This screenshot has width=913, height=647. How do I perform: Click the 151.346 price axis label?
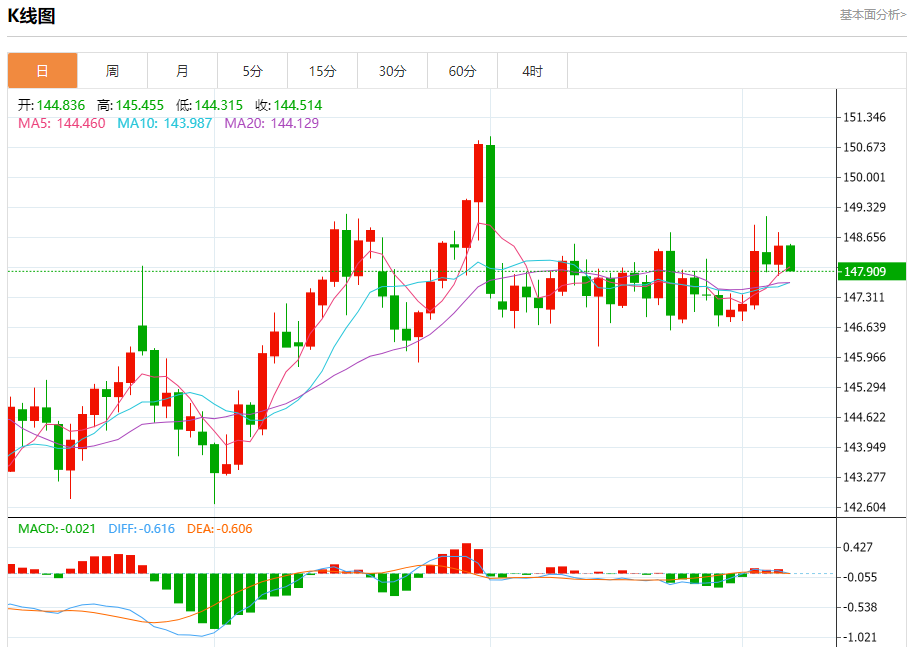coord(864,117)
